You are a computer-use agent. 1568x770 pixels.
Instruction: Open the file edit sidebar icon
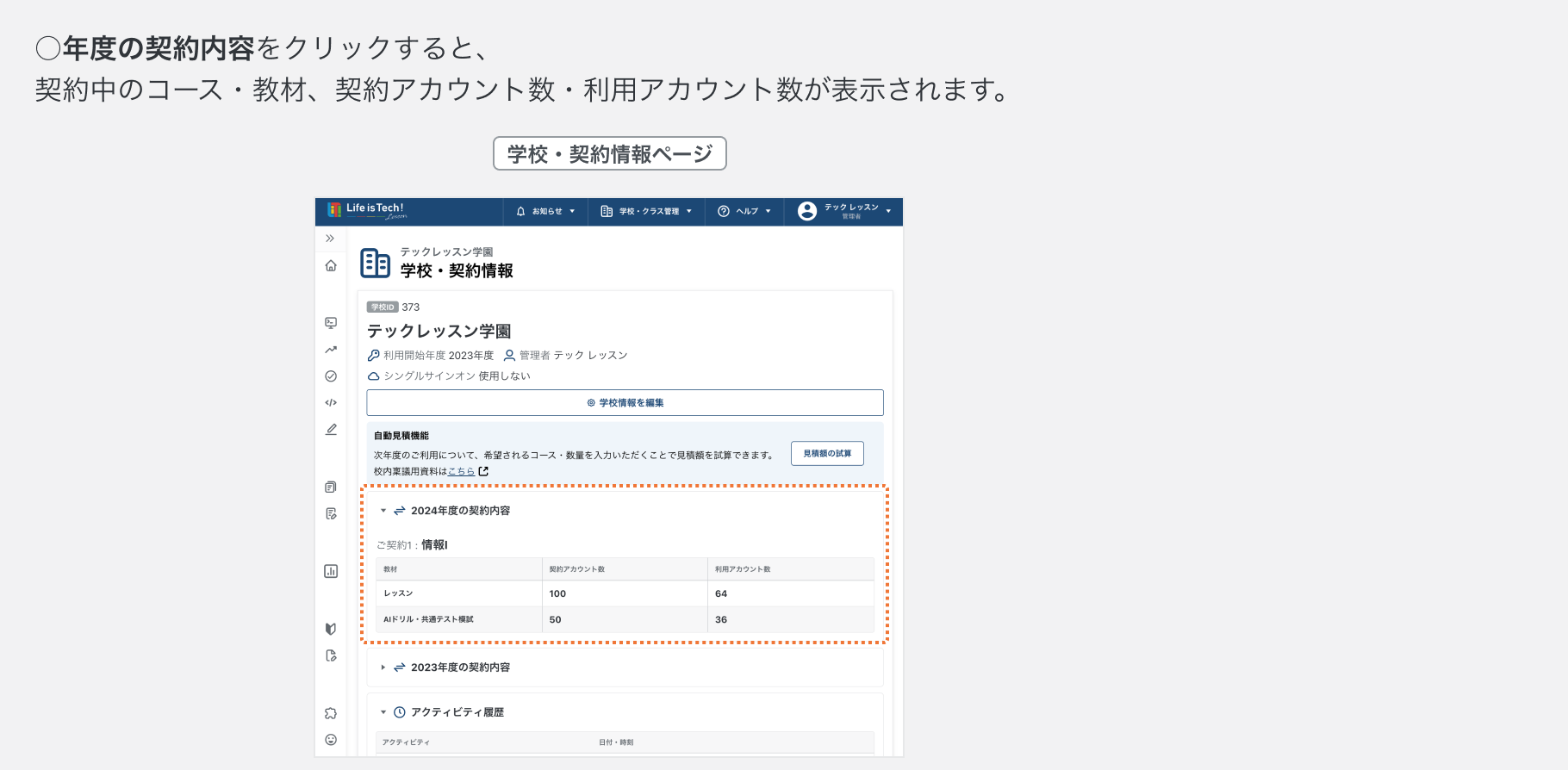331,655
